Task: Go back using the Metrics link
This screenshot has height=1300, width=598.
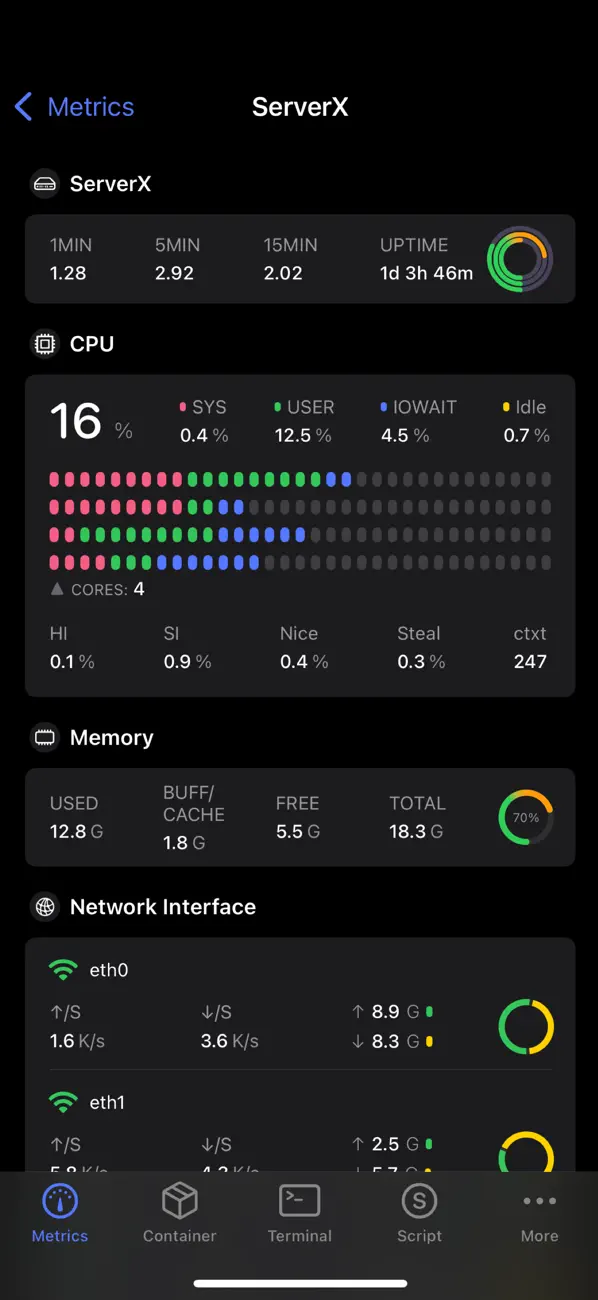Action: pos(90,107)
